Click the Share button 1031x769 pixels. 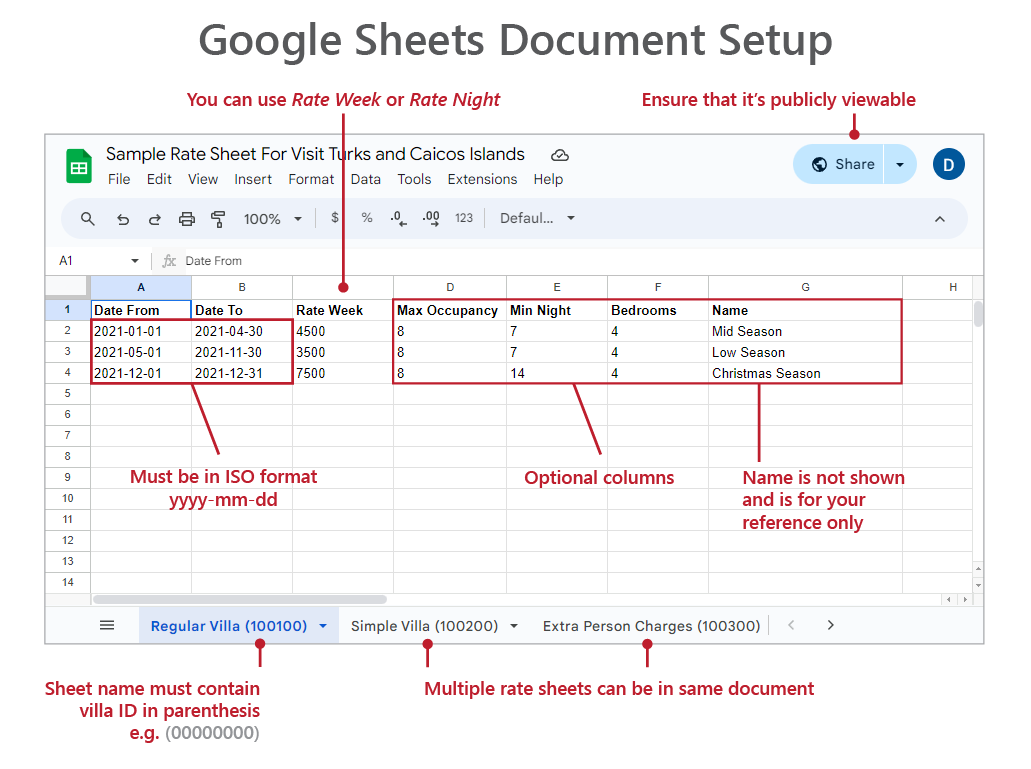pyautogui.click(x=840, y=164)
